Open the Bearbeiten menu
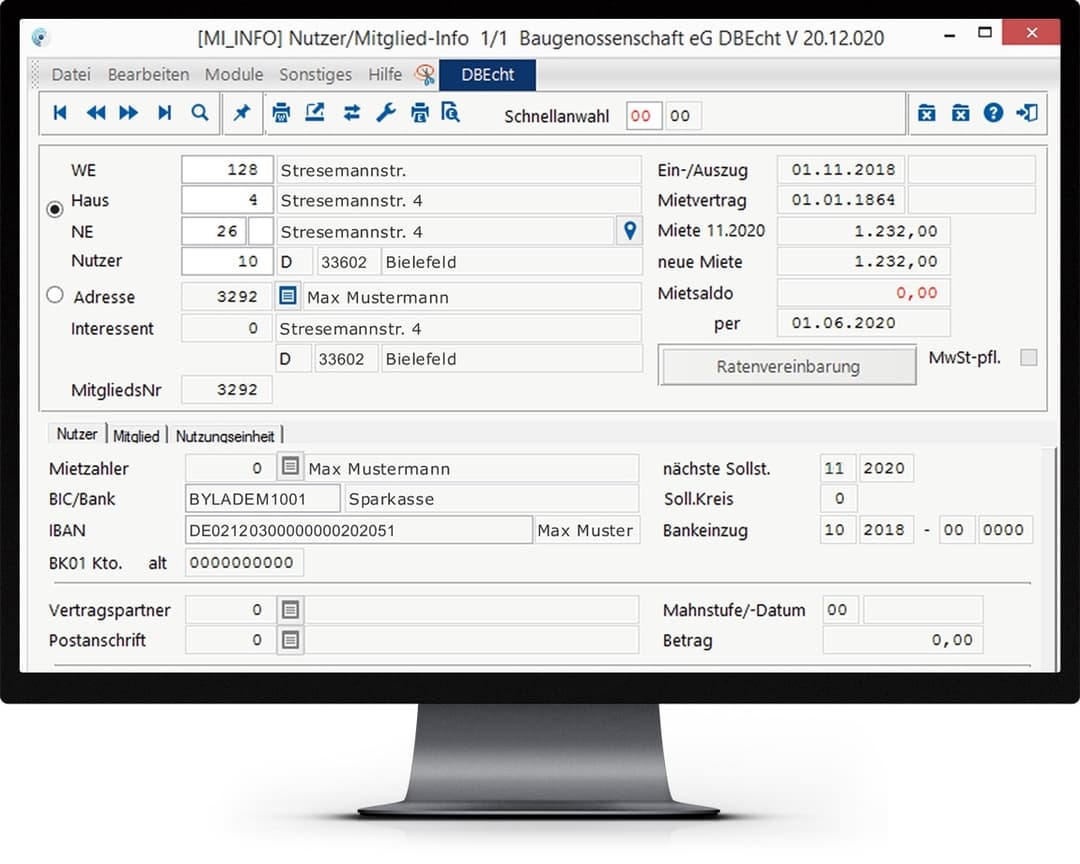Viewport: 1080px width, 864px height. pyautogui.click(x=148, y=74)
